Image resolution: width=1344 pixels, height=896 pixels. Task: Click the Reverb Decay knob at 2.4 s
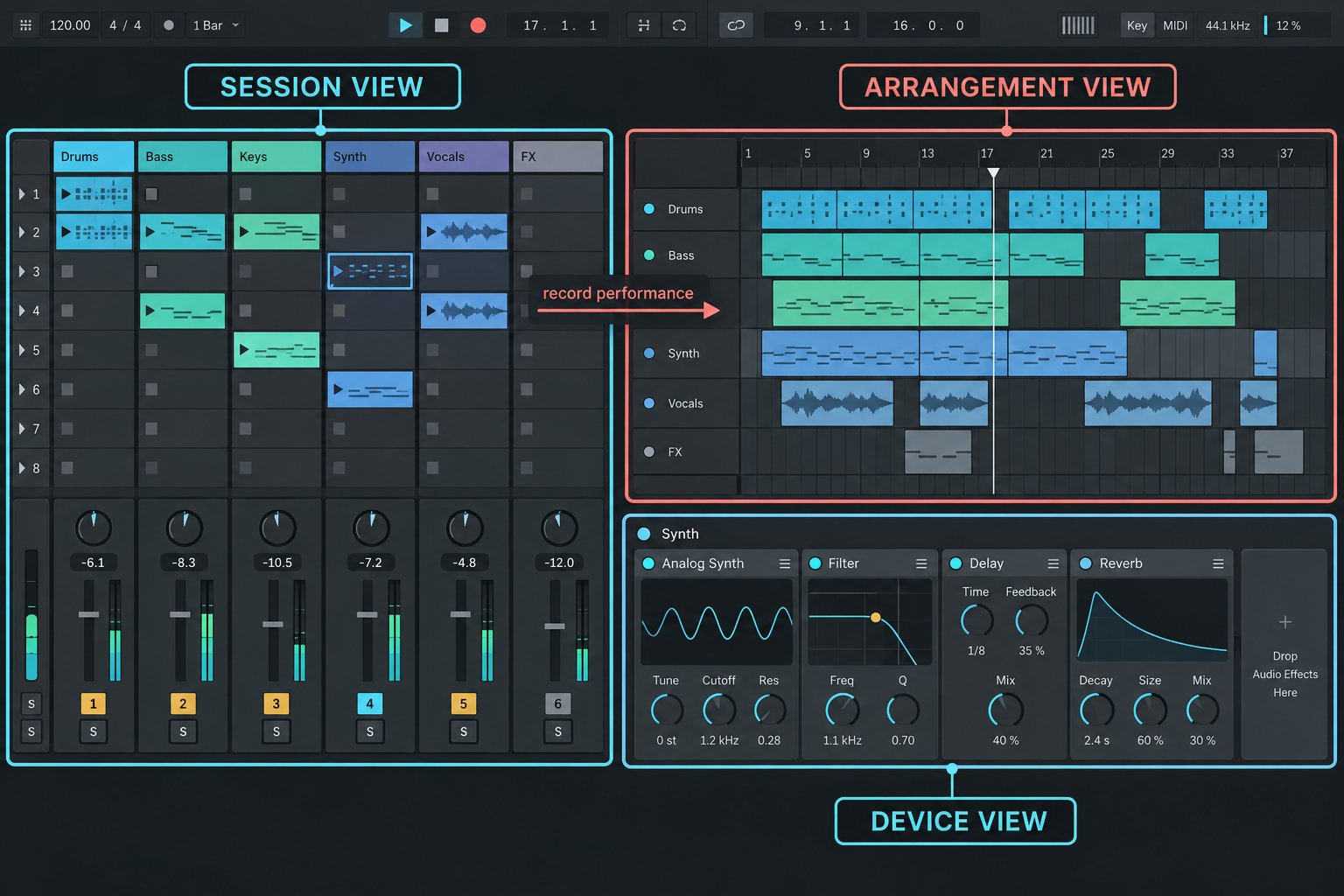coord(1096,710)
